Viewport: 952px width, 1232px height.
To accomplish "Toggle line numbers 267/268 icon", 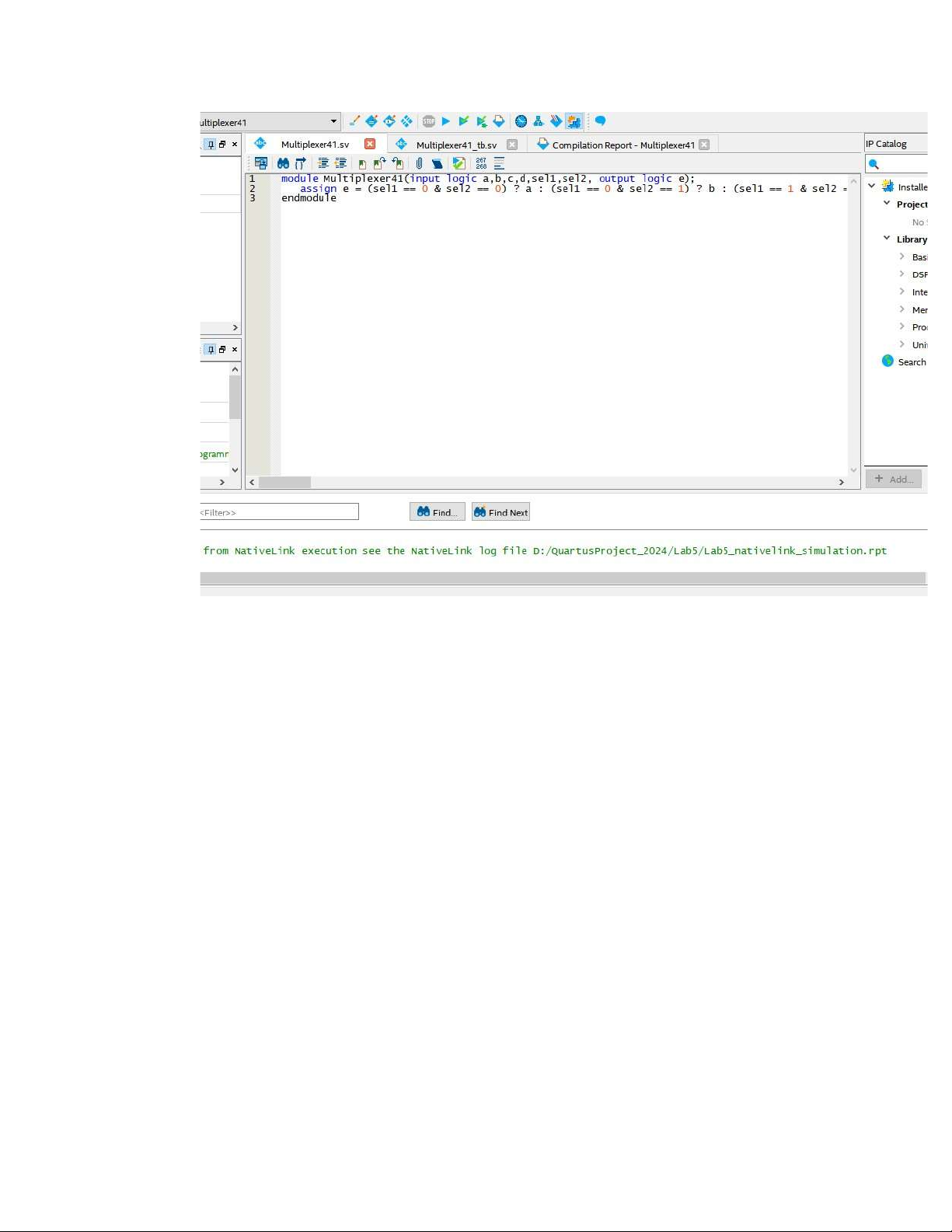I will click(x=481, y=163).
